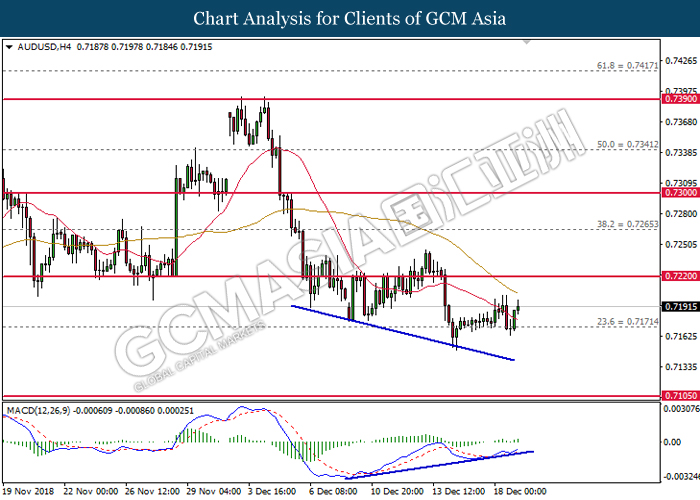Select the current price tag 0.71915

680,307
